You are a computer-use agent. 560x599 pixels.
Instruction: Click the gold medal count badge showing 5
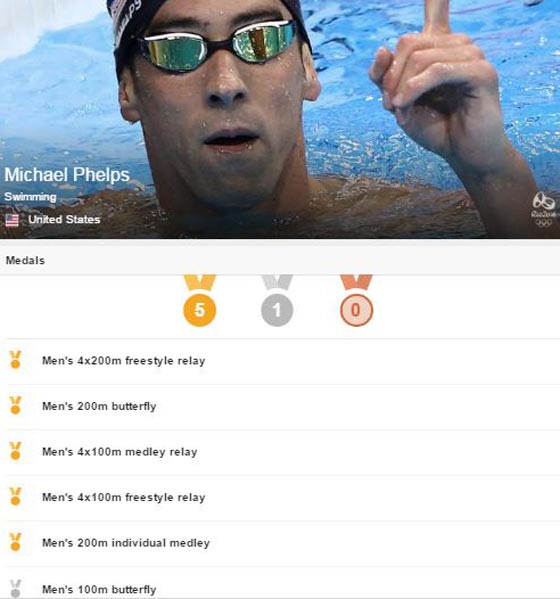(x=200, y=310)
